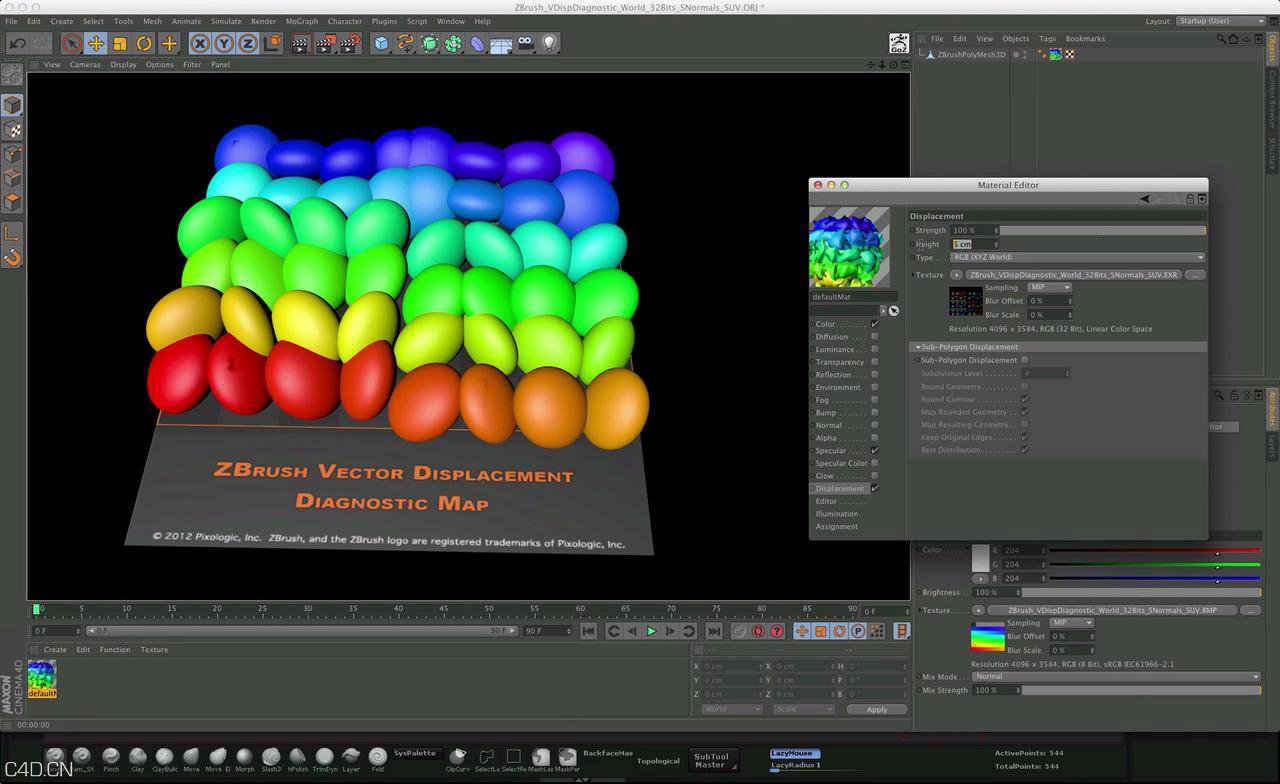Open the MoGraph menu

click(x=300, y=21)
